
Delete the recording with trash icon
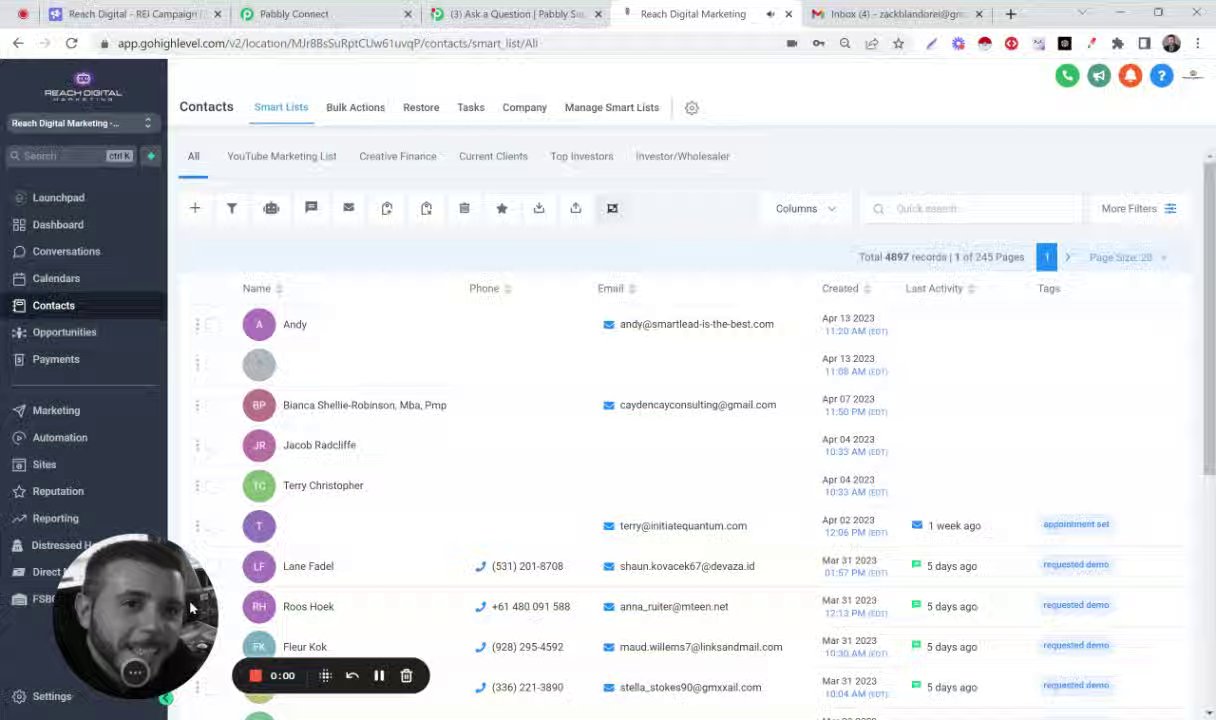[406, 676]
